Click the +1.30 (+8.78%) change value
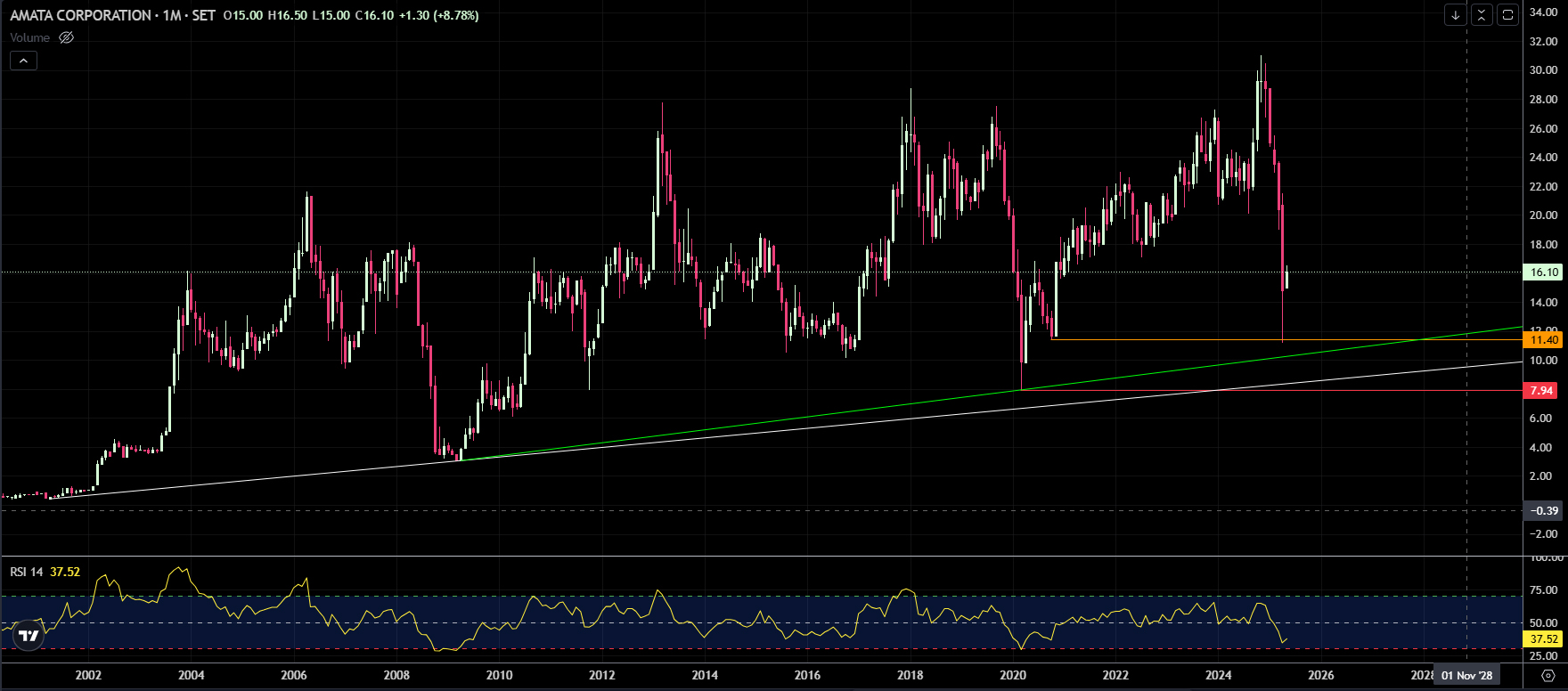Image resolution: width=1568 pixels, height=691 pixels. (x=437, y=15)
